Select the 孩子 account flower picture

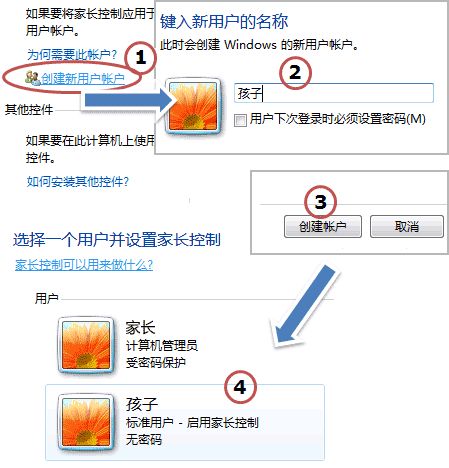coord(86,422)
